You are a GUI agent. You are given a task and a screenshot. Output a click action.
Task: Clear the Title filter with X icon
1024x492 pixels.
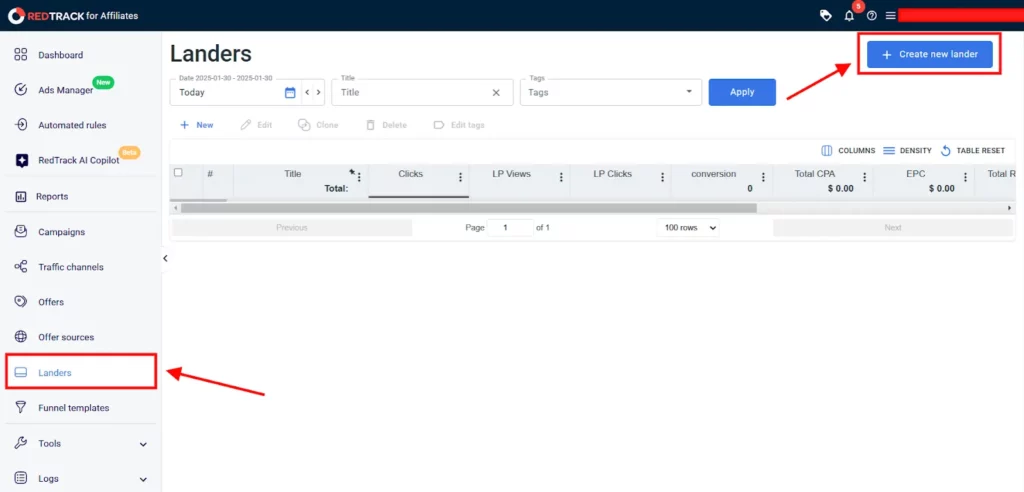(x=496, y=92)
